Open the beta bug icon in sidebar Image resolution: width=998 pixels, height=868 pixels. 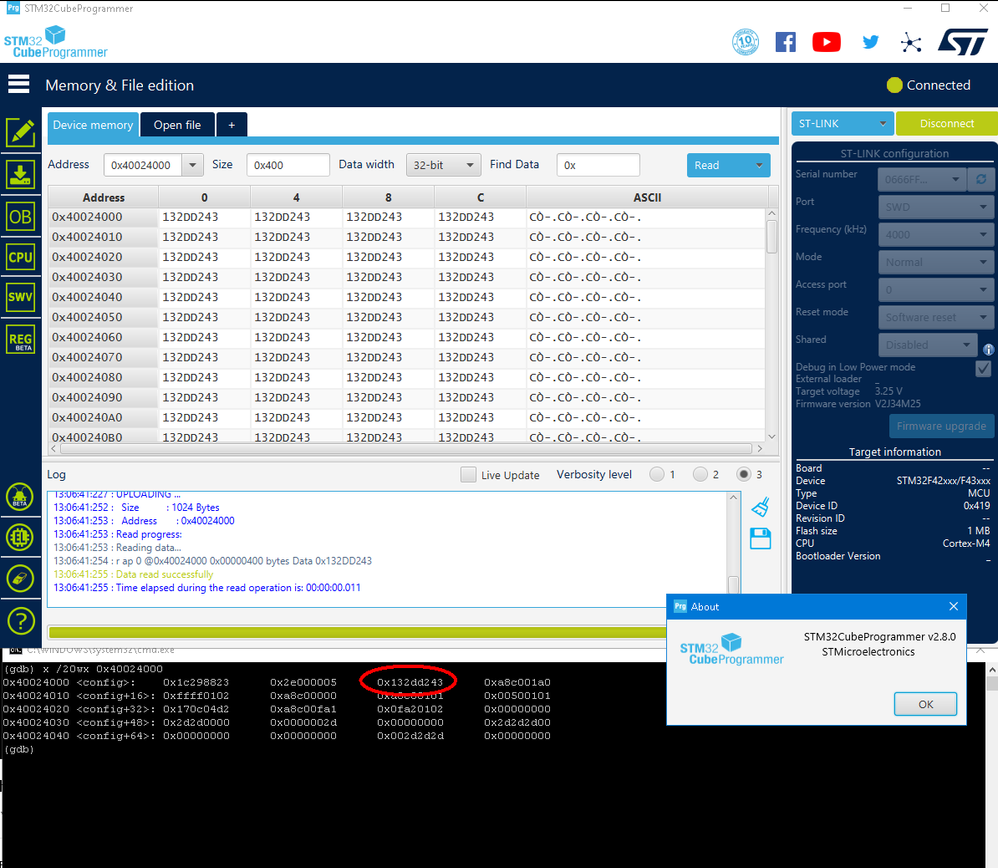(x=20, y=497)
